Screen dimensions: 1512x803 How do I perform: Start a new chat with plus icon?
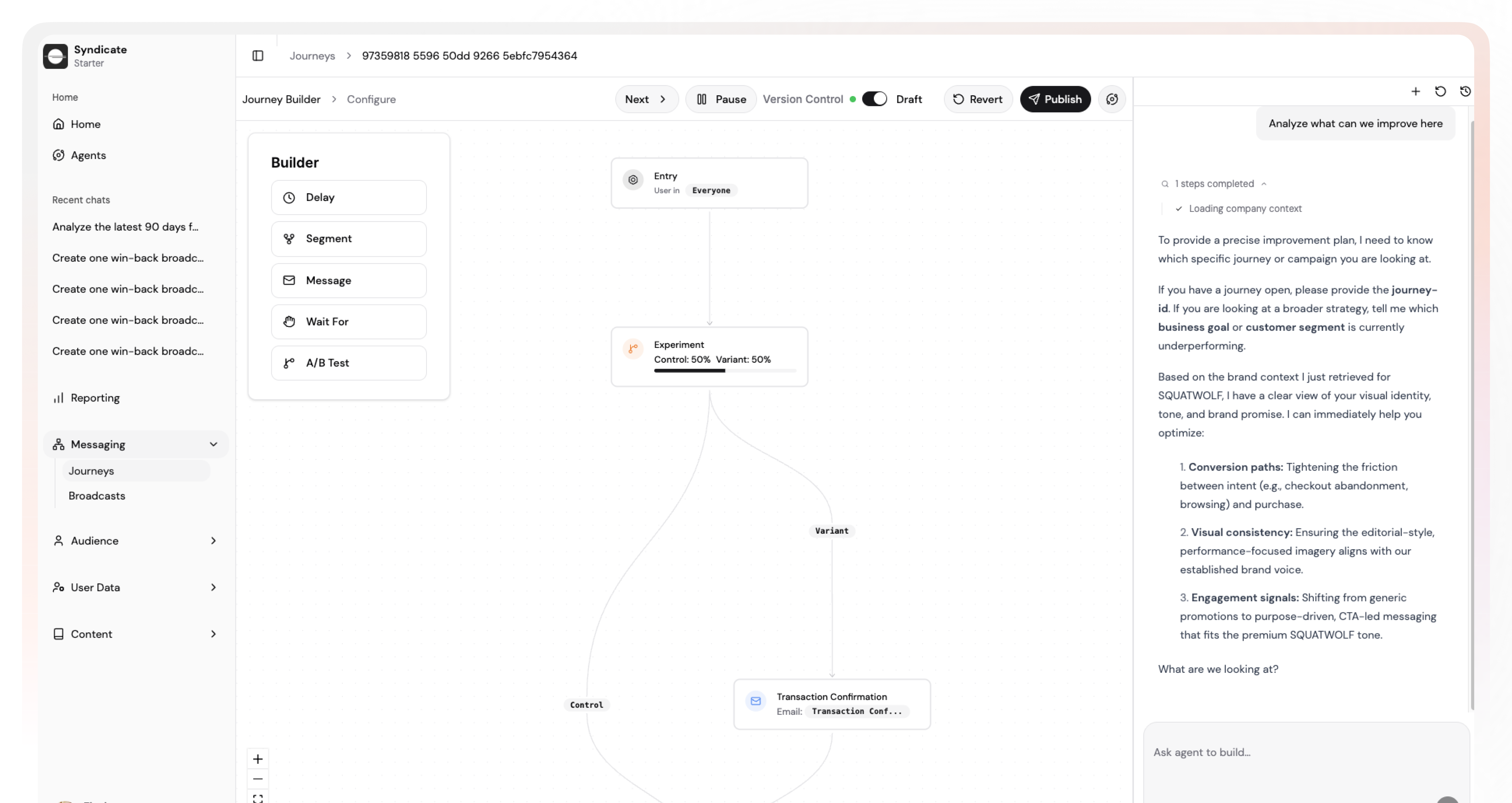(1415, 91)
